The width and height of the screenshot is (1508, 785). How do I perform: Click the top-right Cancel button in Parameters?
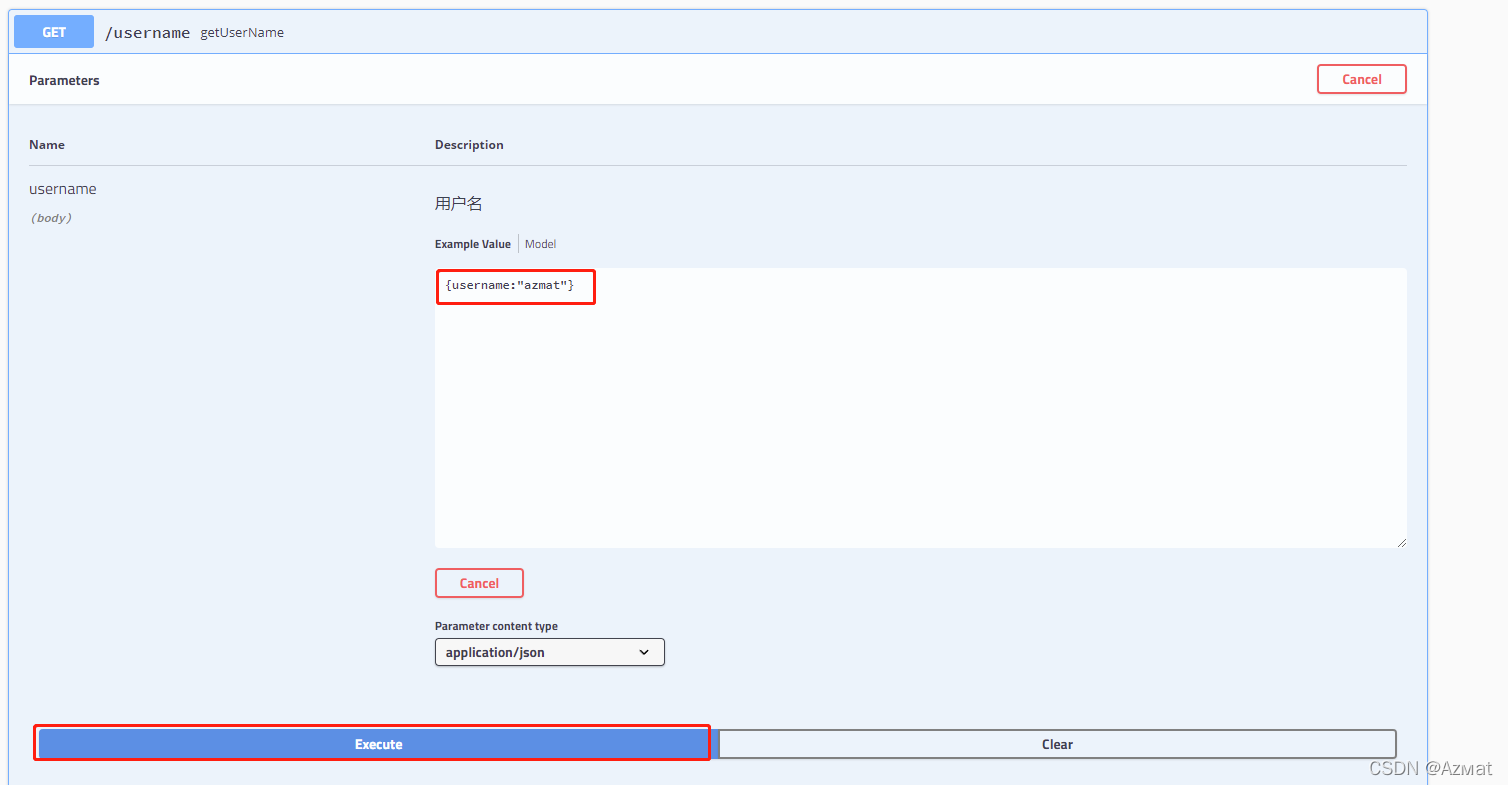(1361, 79)
